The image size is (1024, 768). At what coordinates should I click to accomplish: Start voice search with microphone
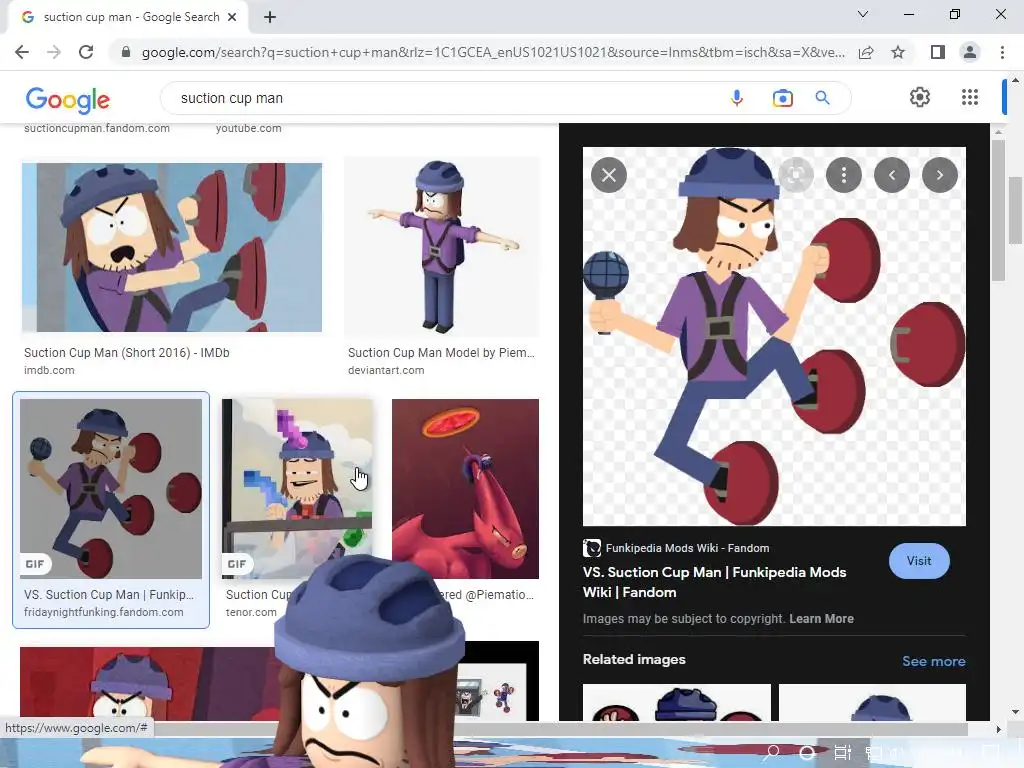click(x=737, y=98)
